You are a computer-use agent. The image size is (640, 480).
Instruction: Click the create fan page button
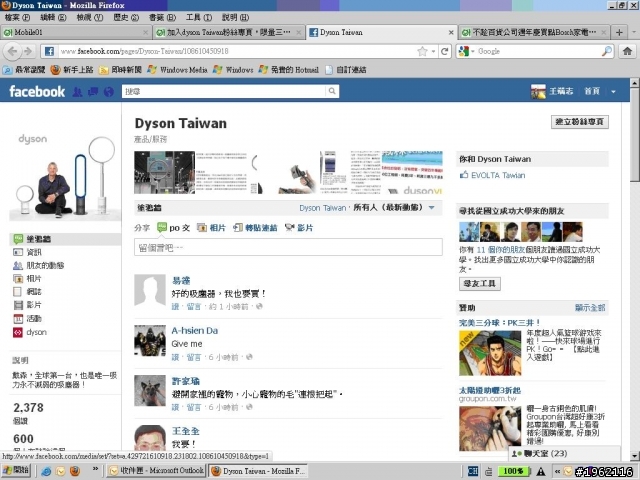pyautogui.click(x=580, y=122)
